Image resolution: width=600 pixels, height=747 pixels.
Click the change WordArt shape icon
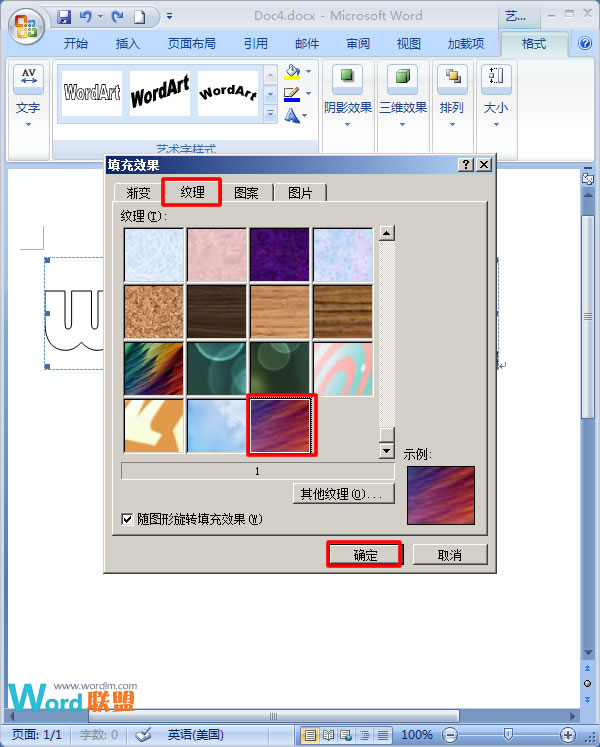coord(292,115)
